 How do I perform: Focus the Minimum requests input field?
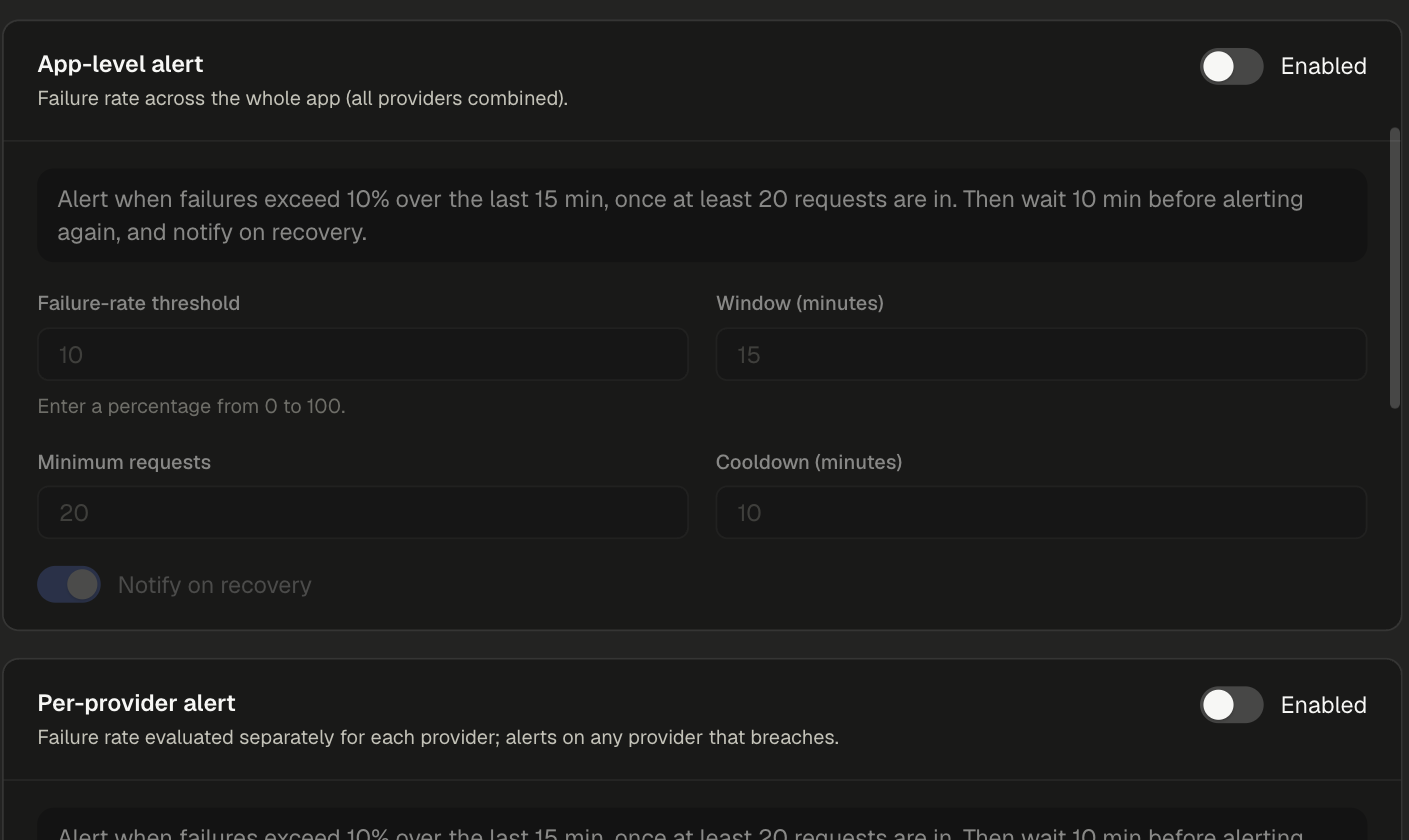pos(363,513)
